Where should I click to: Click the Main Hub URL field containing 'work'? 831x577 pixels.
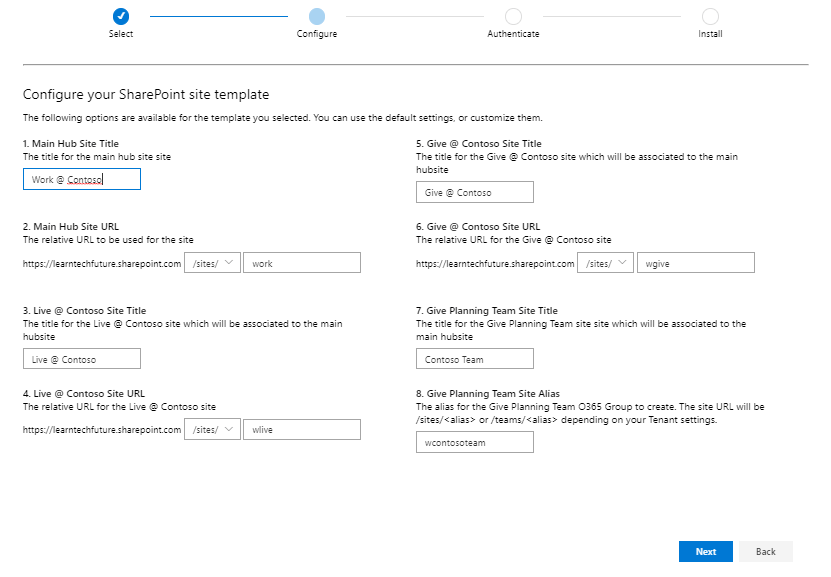pos(302,263)
